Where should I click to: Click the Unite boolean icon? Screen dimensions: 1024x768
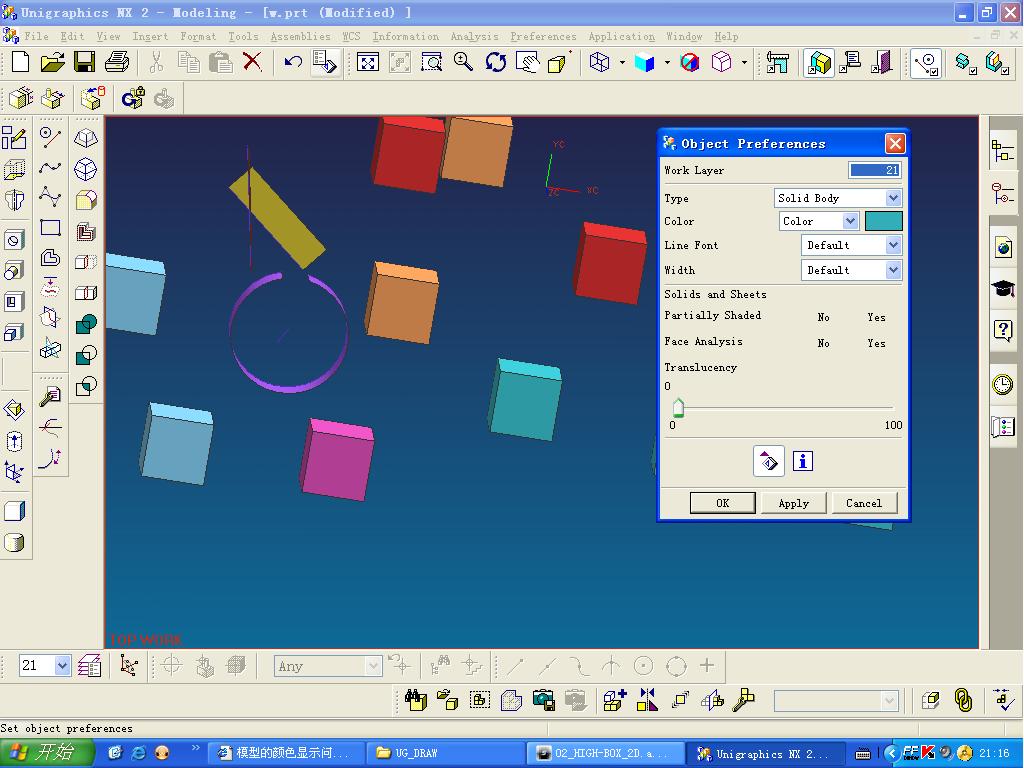click(x=86, y=323)
